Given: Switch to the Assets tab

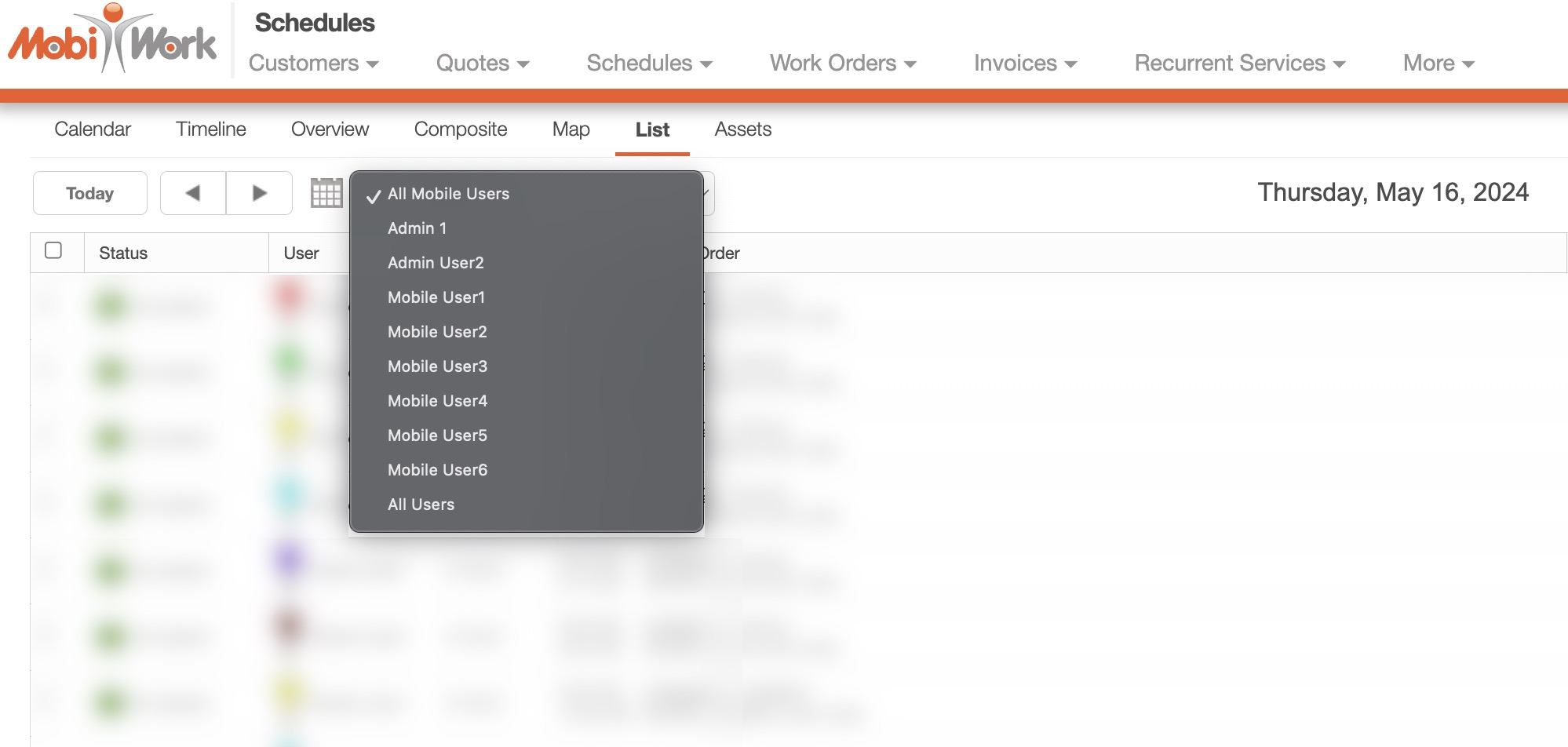Looking at the screenshot, I should 742,129.
